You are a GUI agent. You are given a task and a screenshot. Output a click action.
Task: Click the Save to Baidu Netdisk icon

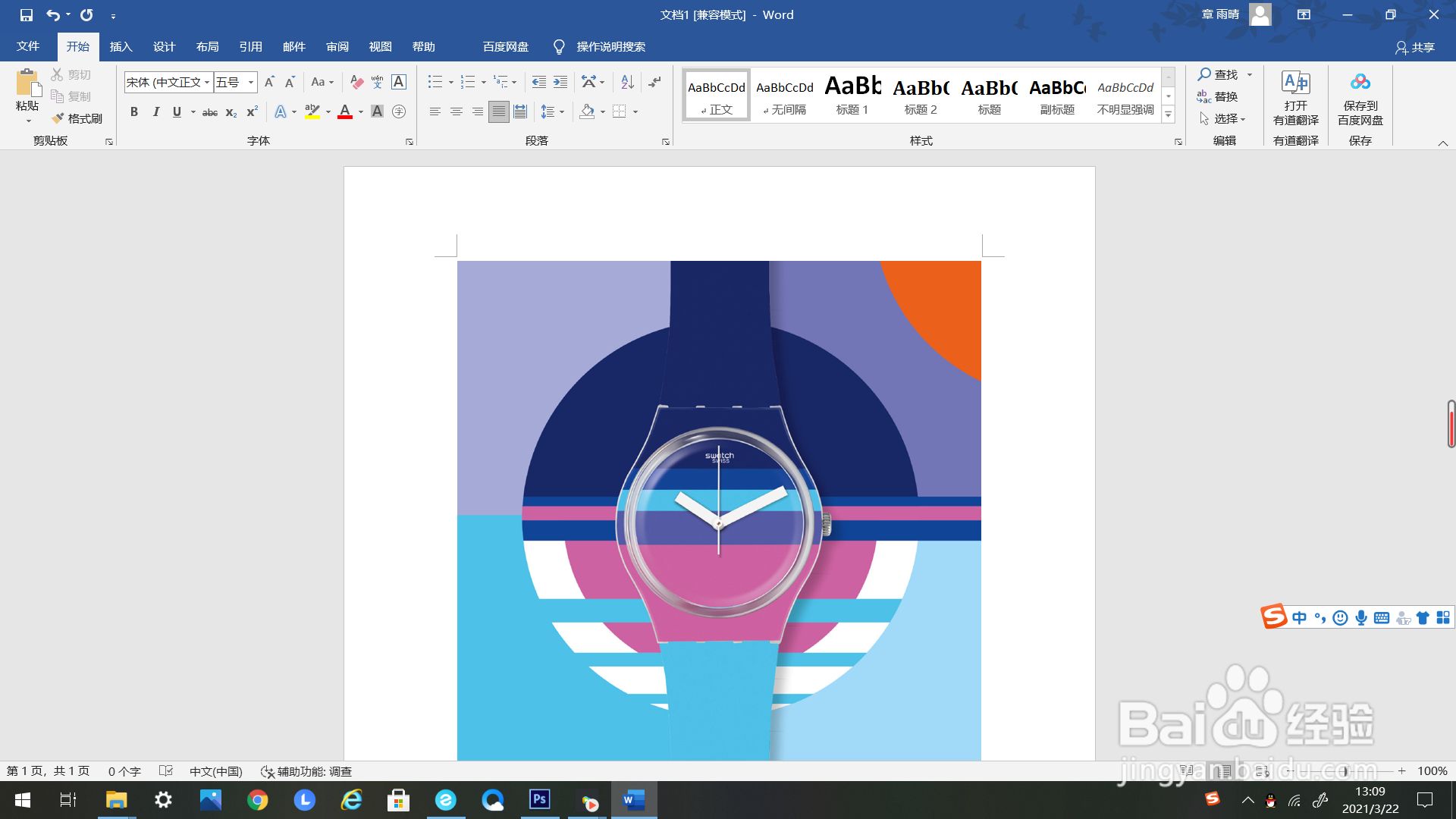pyautogui.click(x=1360, y=82)
